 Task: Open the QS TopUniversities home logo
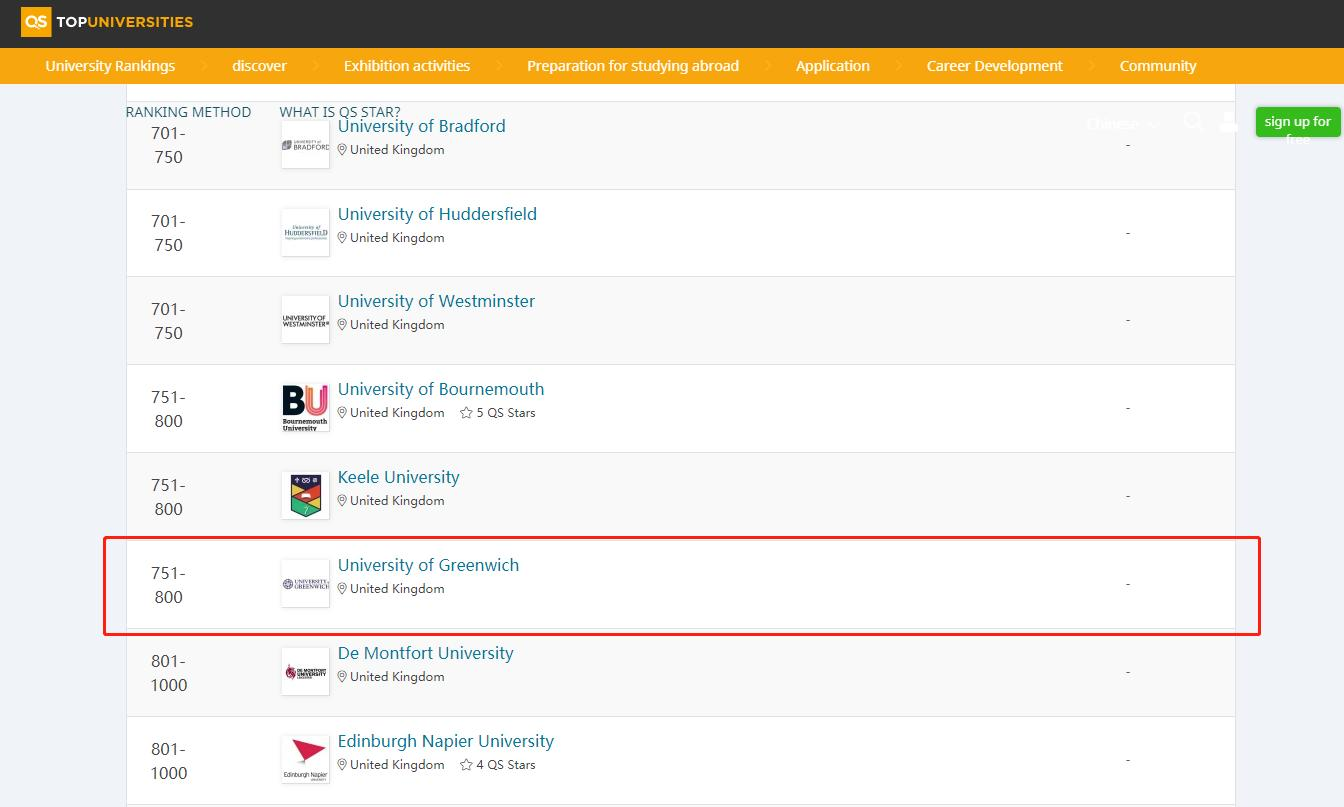[107, 21]
